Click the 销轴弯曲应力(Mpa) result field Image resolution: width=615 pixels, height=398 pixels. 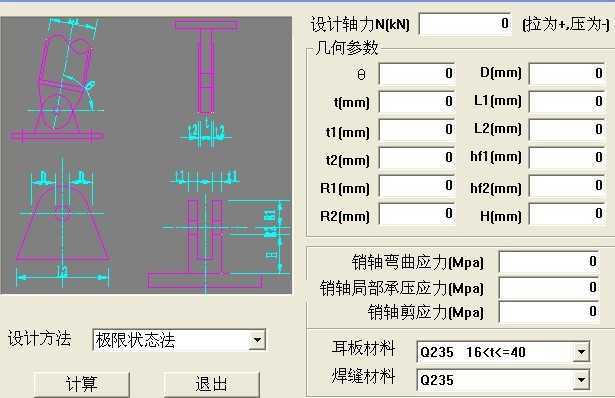pos(549,262)
